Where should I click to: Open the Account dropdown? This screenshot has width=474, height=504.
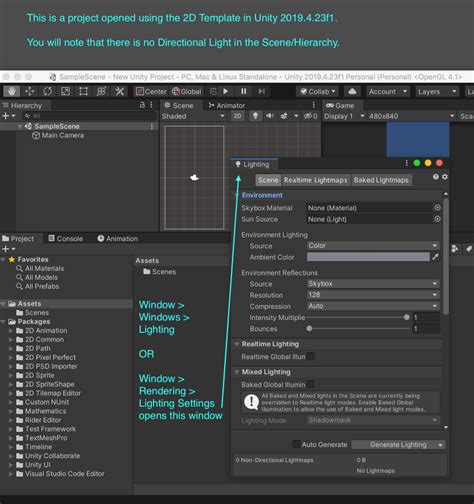[x=387, y=91]
